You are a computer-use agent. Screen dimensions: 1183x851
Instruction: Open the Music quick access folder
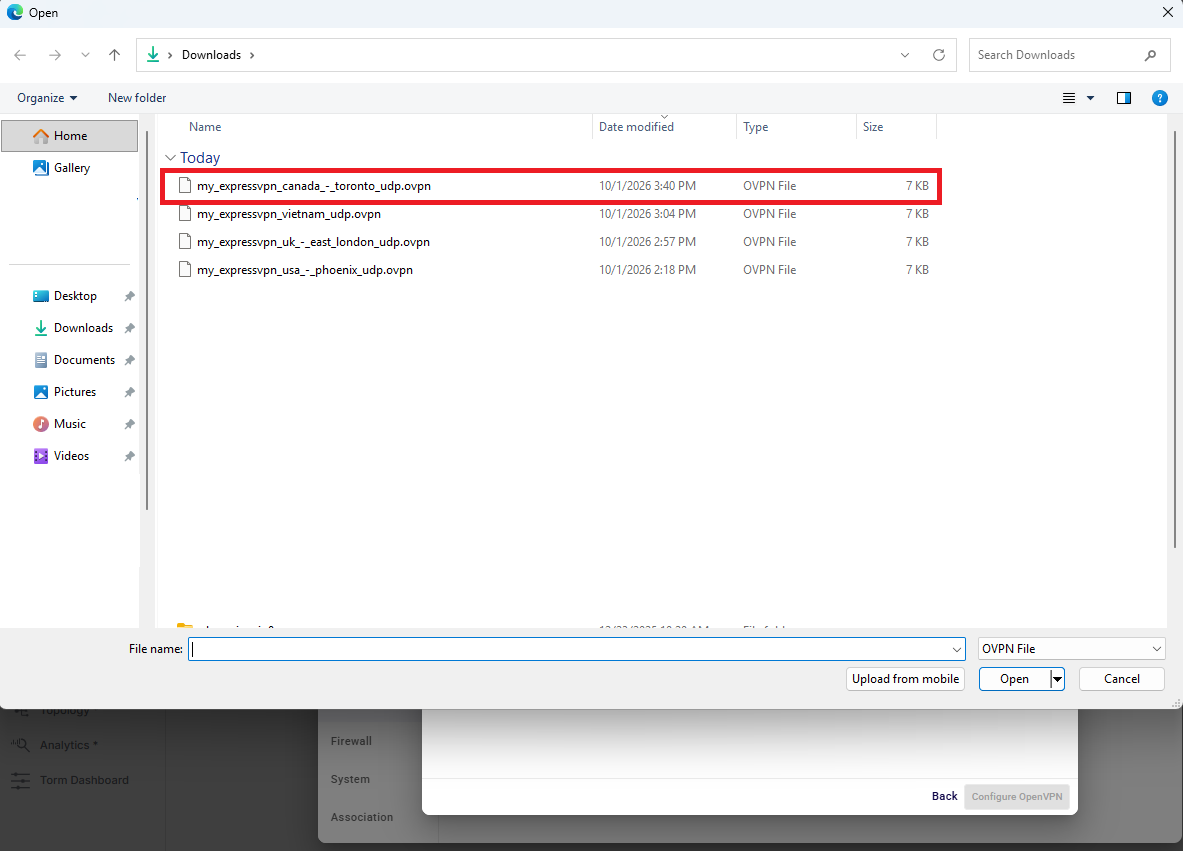(69, 424)
